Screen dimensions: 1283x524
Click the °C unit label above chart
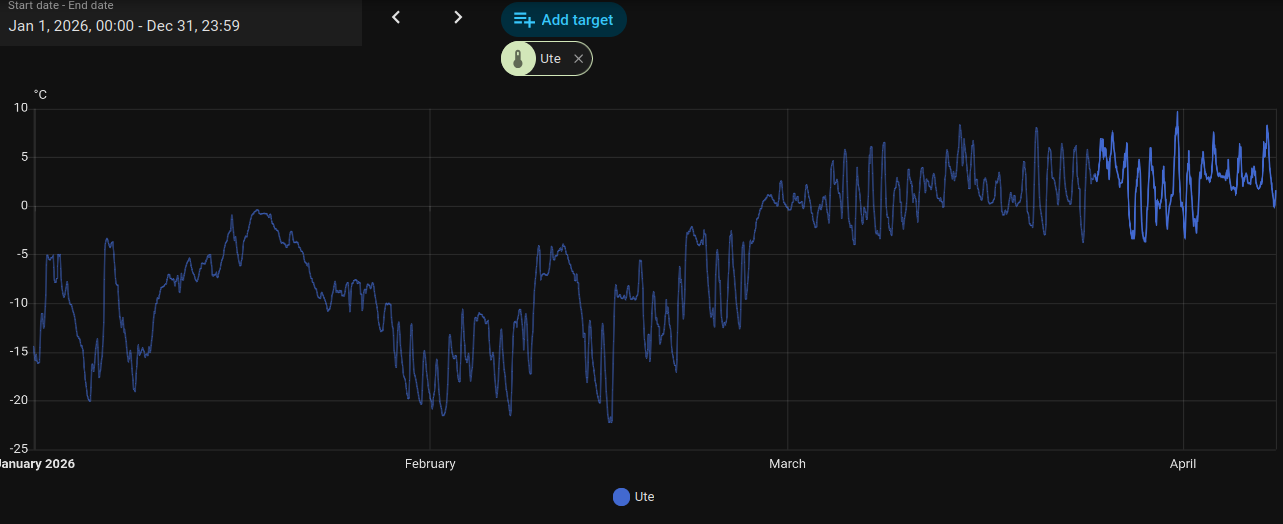(x=40, y=95)
